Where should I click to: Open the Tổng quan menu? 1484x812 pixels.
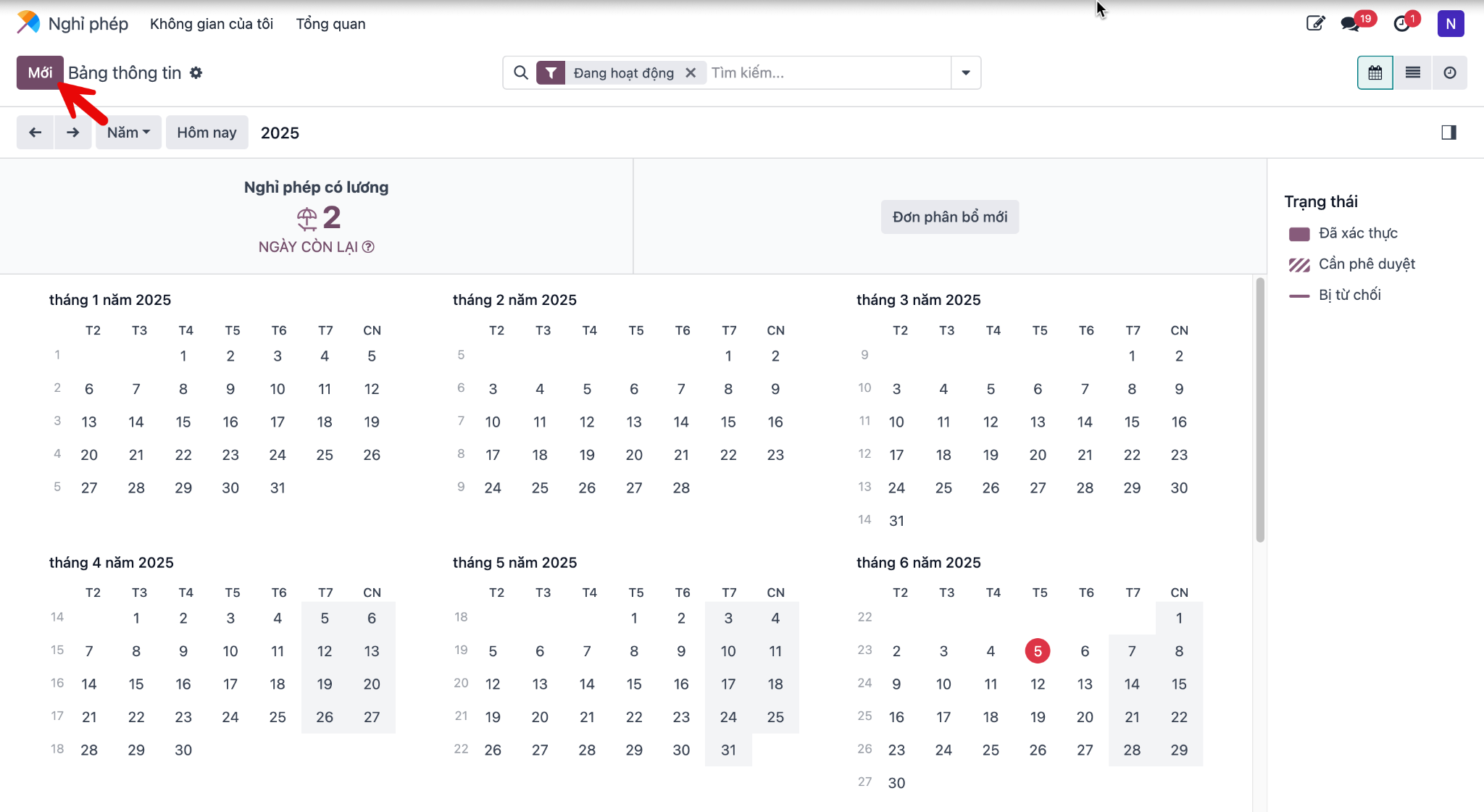click(x=330, y=24)
